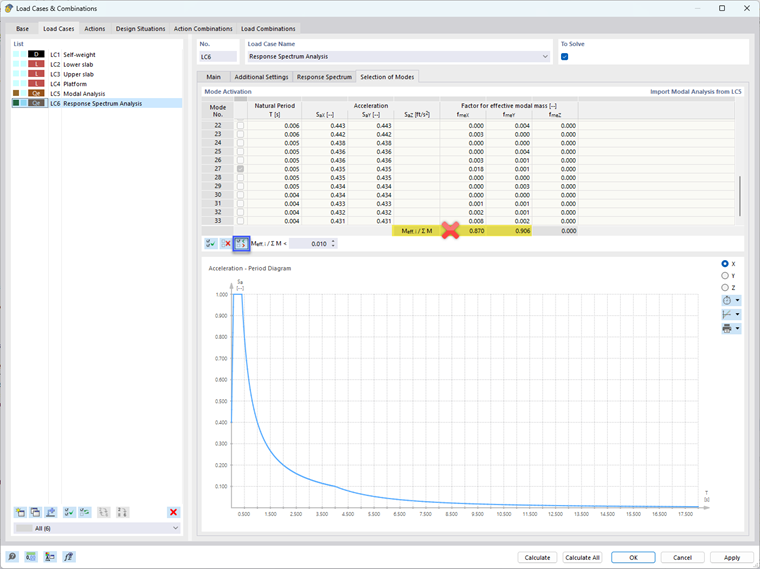Click the mode table vertical scrollbar
The width and height of the screenshot is (760, 569).
(x=739, y=196)
